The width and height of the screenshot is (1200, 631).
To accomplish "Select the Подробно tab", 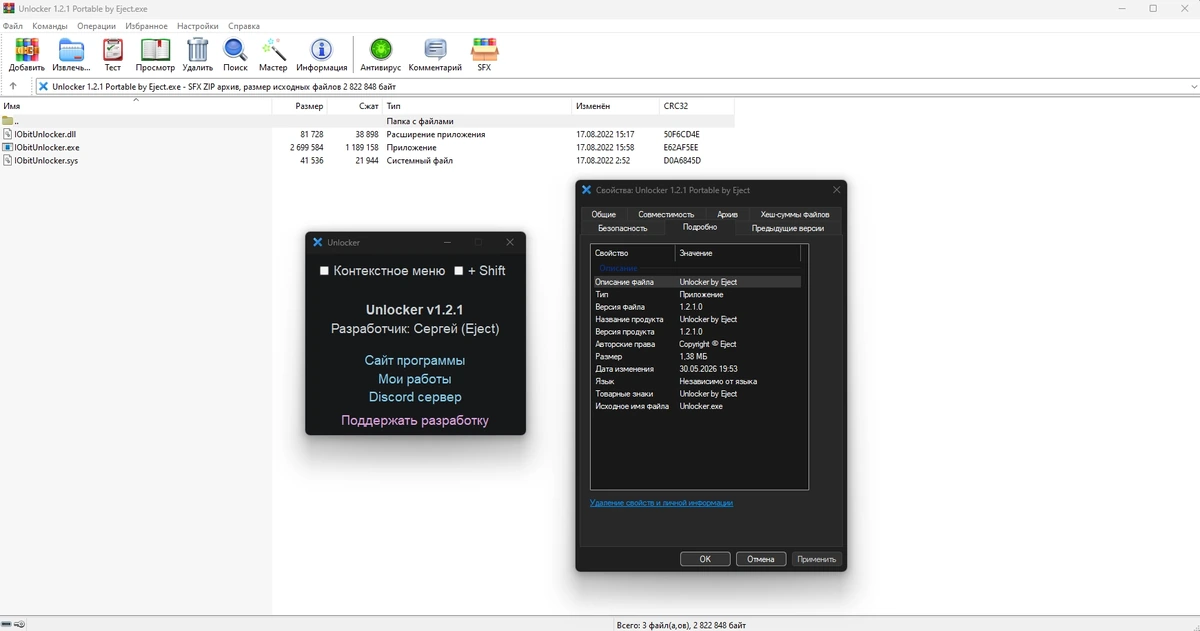I will [700, 227].
